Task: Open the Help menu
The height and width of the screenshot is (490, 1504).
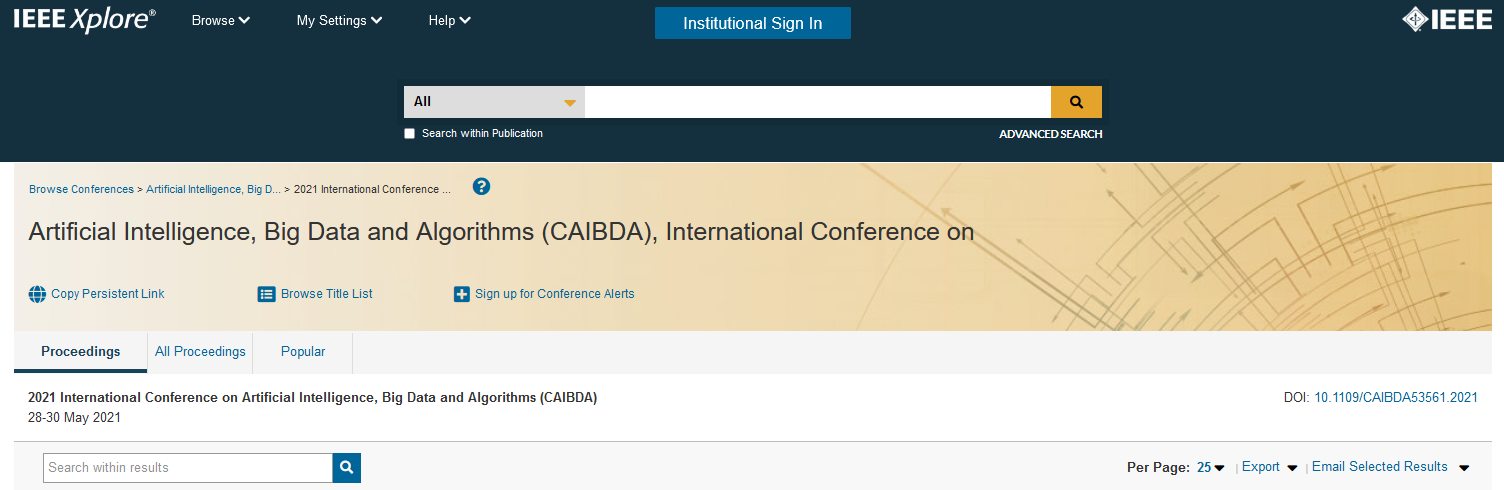Action: [x=449, y=21]
